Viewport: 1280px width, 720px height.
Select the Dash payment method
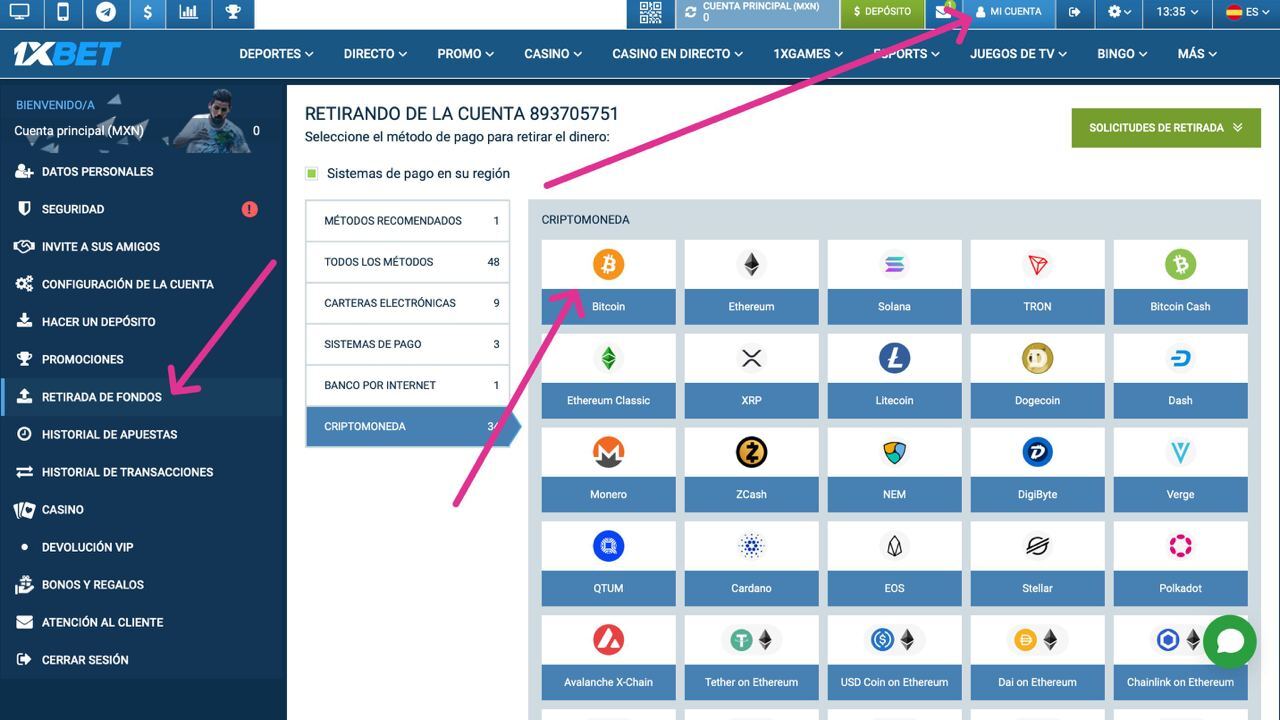click(1180, 376)
